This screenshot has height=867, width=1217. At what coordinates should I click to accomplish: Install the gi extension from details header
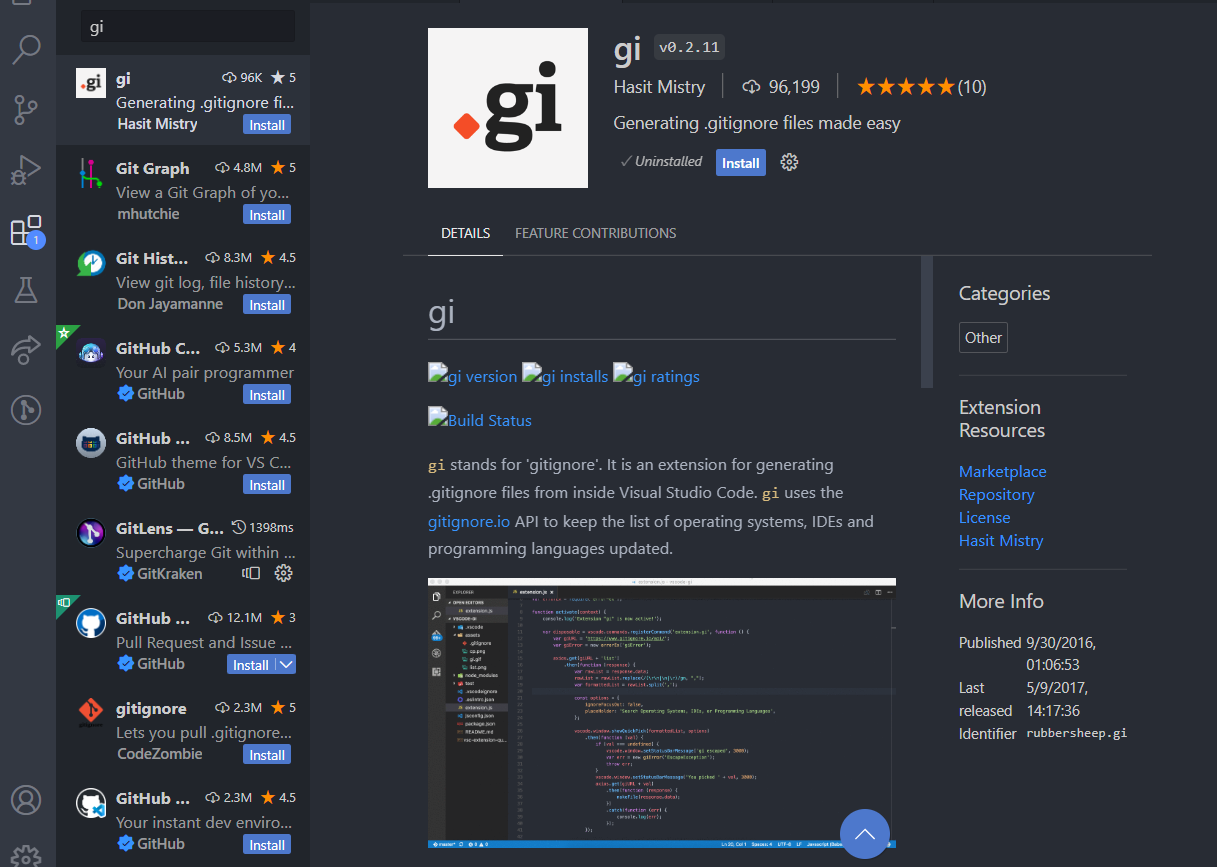pos(740,163)
